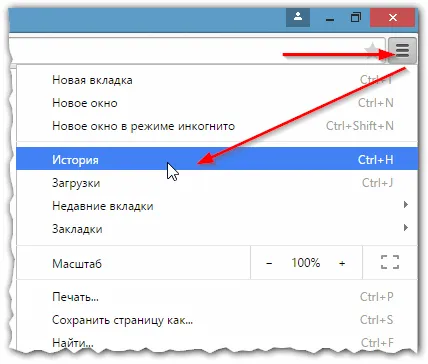Close the browser window
The width and height of the screenshot is (428, 364).
tap(393, 17)
